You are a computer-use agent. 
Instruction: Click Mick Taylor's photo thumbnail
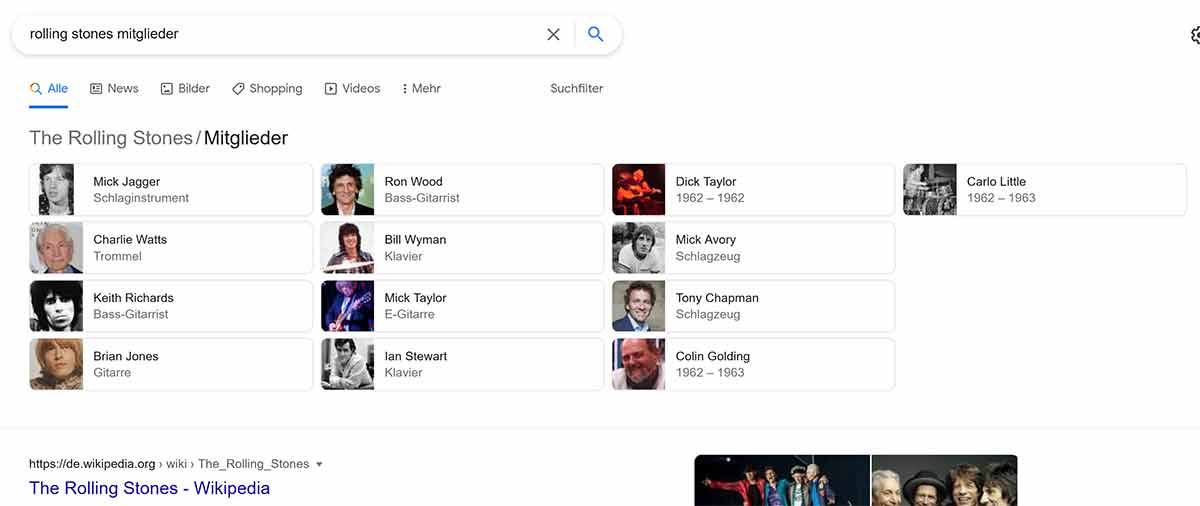point(348,305)
